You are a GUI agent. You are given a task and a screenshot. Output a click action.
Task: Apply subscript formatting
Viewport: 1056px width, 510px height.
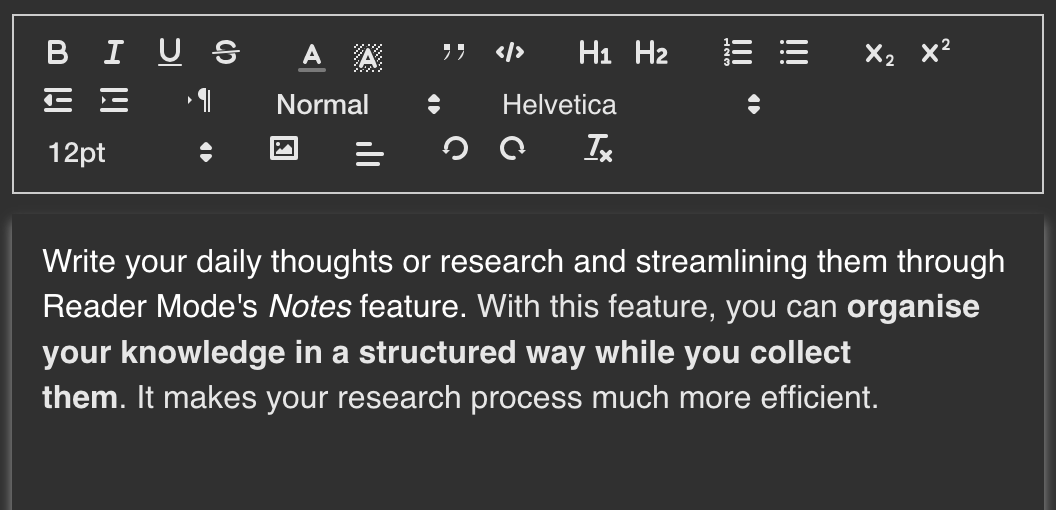pyautogui.click(x=880, y=53)
